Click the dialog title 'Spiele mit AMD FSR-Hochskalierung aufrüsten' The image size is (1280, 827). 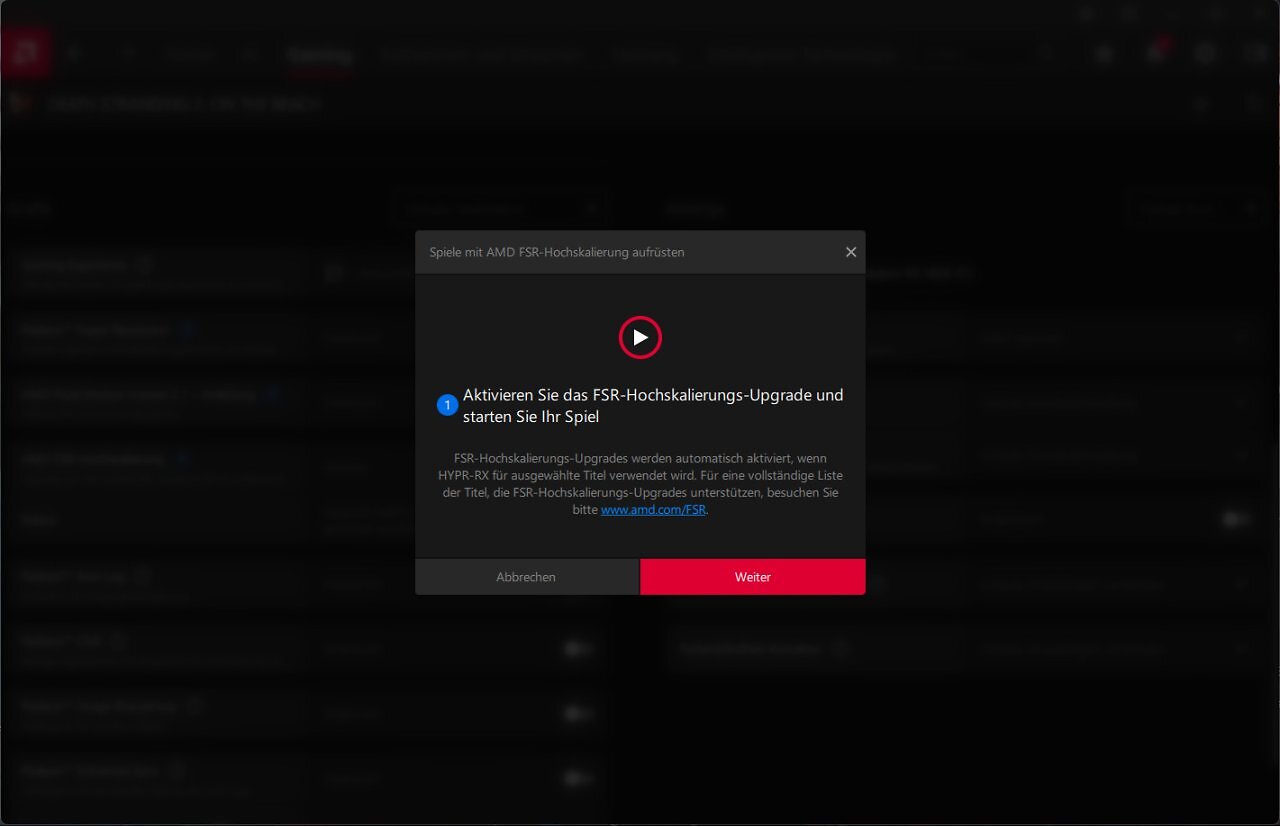pos(557,252)
